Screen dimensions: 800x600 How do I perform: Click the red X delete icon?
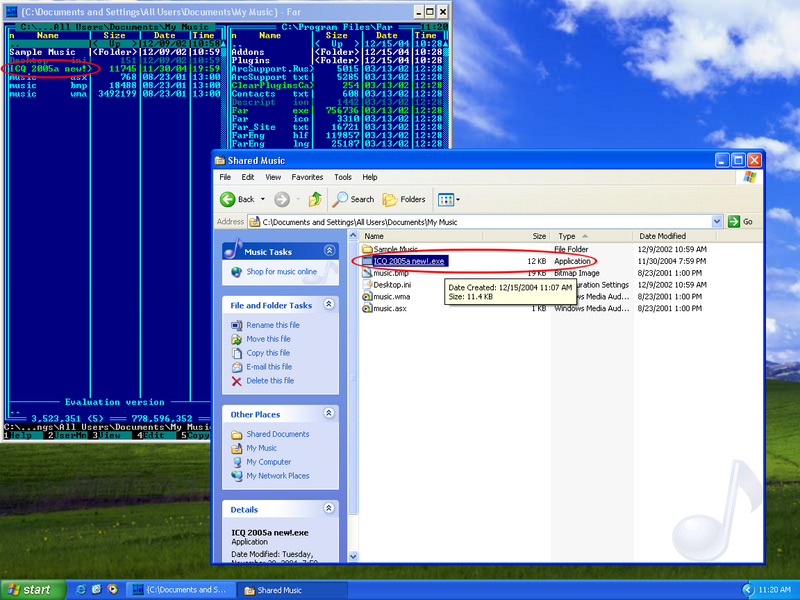coord(236,381)
